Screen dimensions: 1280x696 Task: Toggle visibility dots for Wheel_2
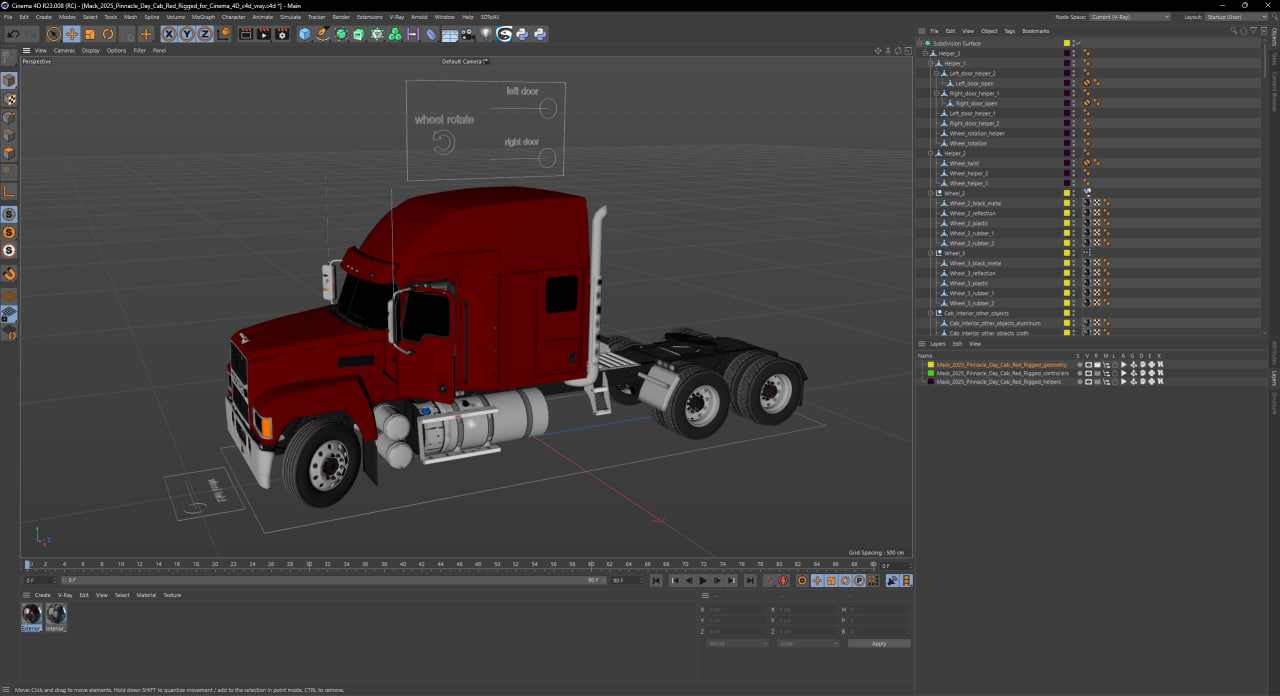click(x=1074, y=193)
